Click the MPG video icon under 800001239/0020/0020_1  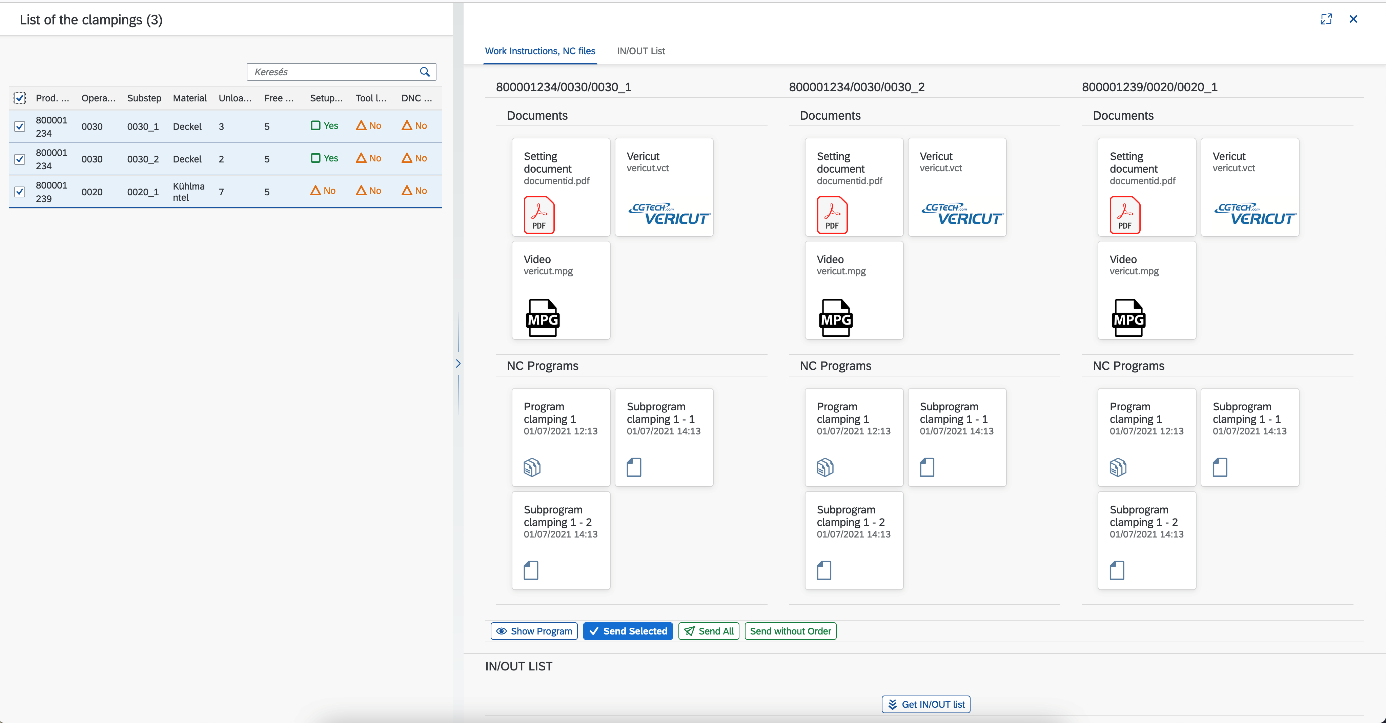[1128, 317]
